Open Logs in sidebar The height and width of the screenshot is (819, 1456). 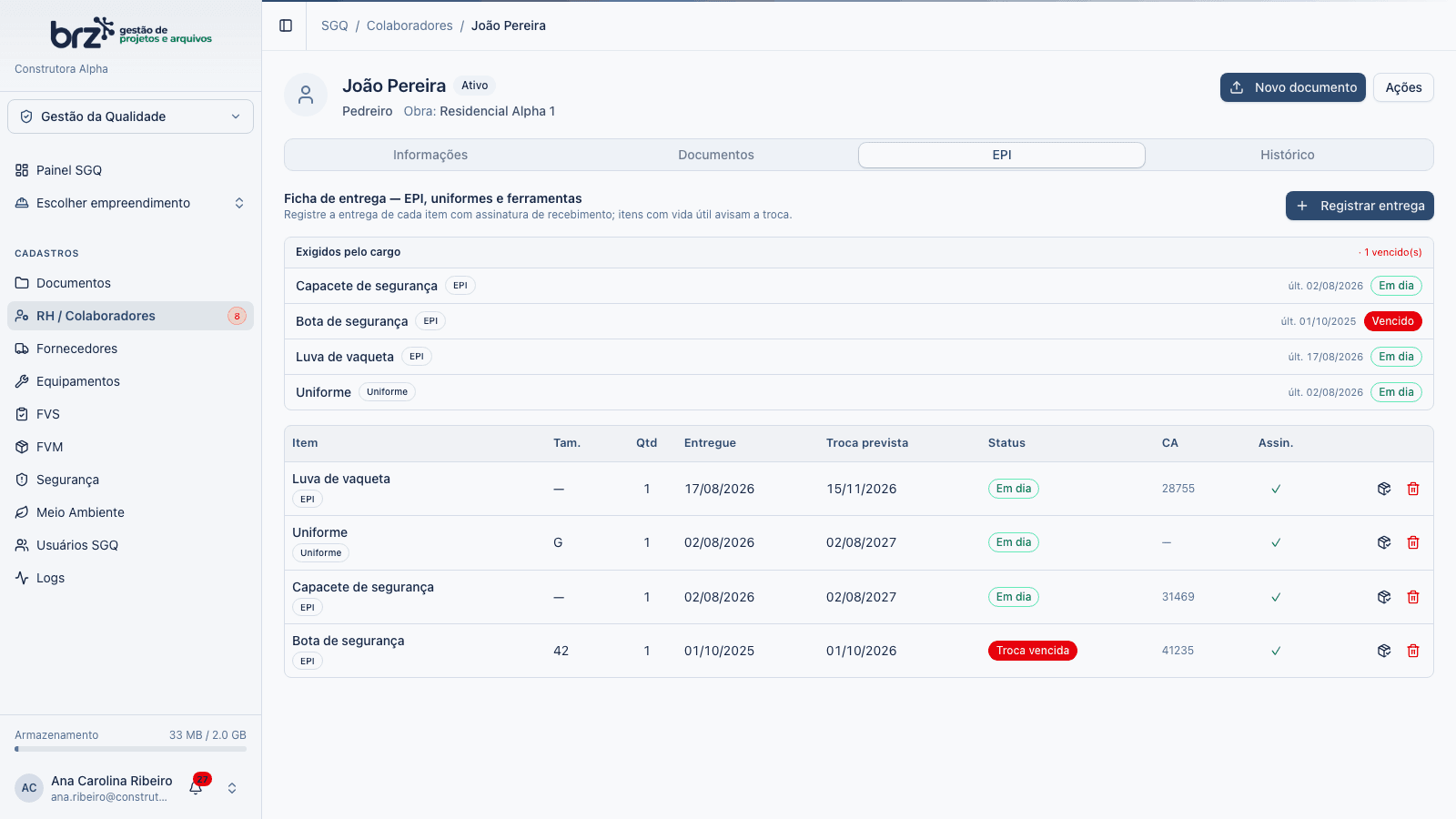[x=130, y=578]
